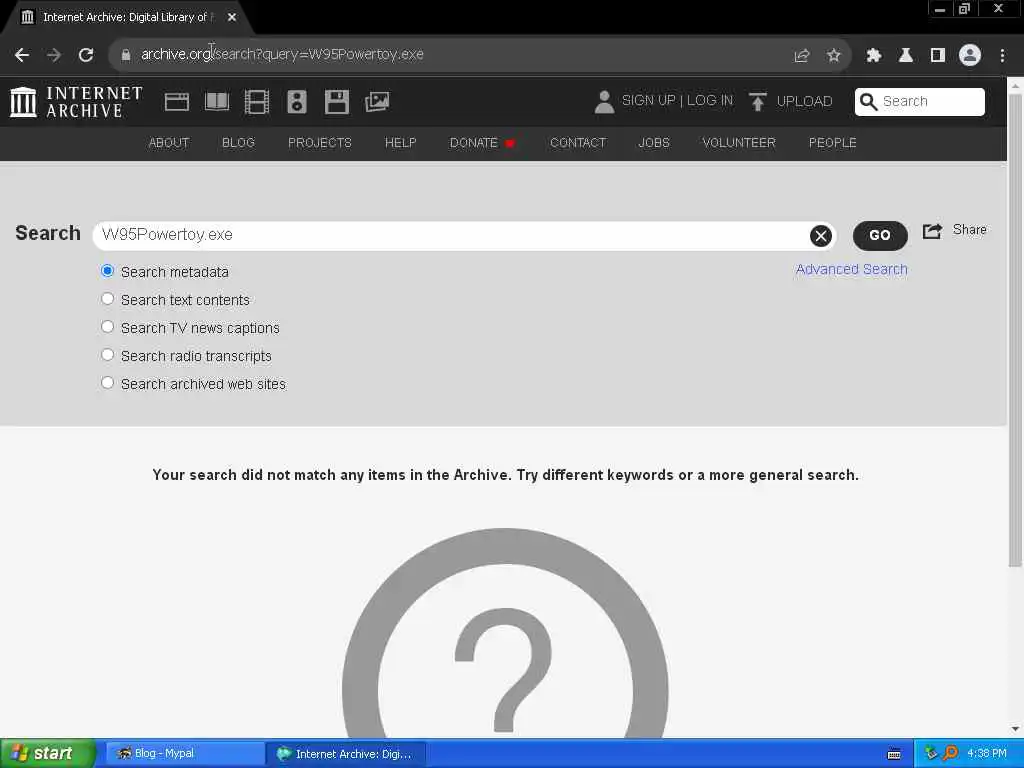
Task: Click the page vertical scrollbar thumb
Action: click(1015, 330)
